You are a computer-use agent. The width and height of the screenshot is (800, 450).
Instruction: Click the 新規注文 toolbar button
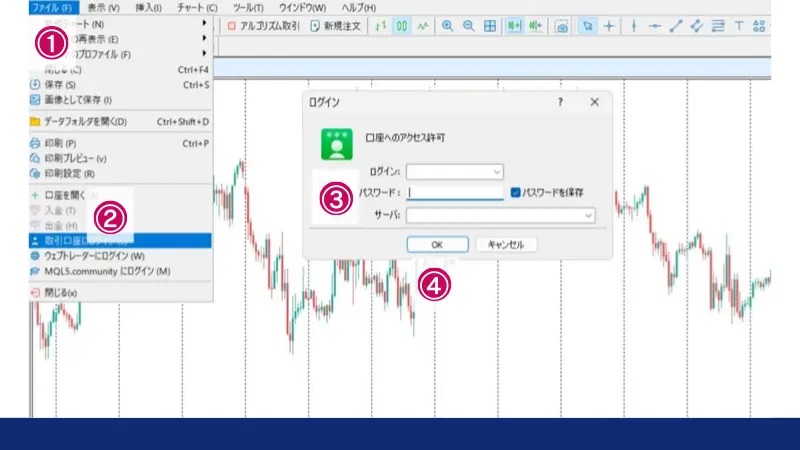336,25
